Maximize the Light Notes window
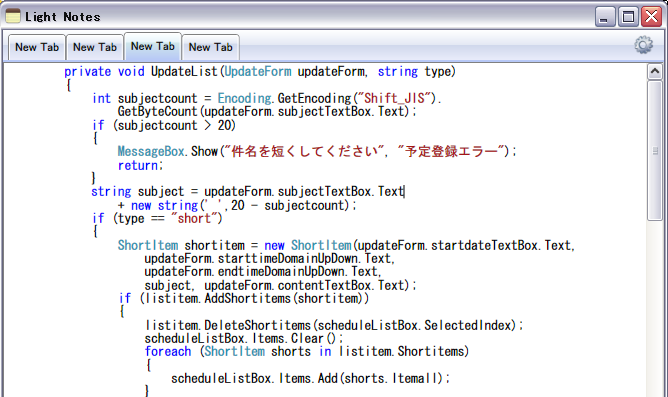The height and width of the screenshot is (397, 668). point(628,17)
